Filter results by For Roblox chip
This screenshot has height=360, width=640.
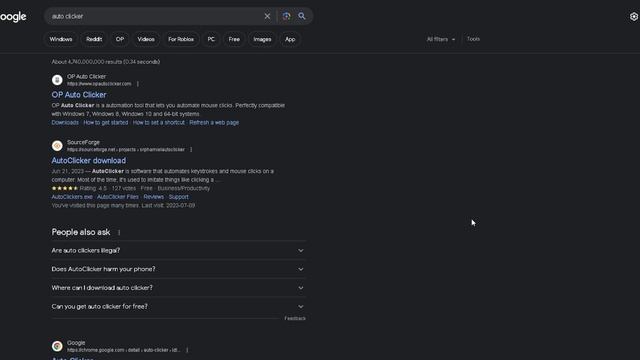click(x=181, y=39)
